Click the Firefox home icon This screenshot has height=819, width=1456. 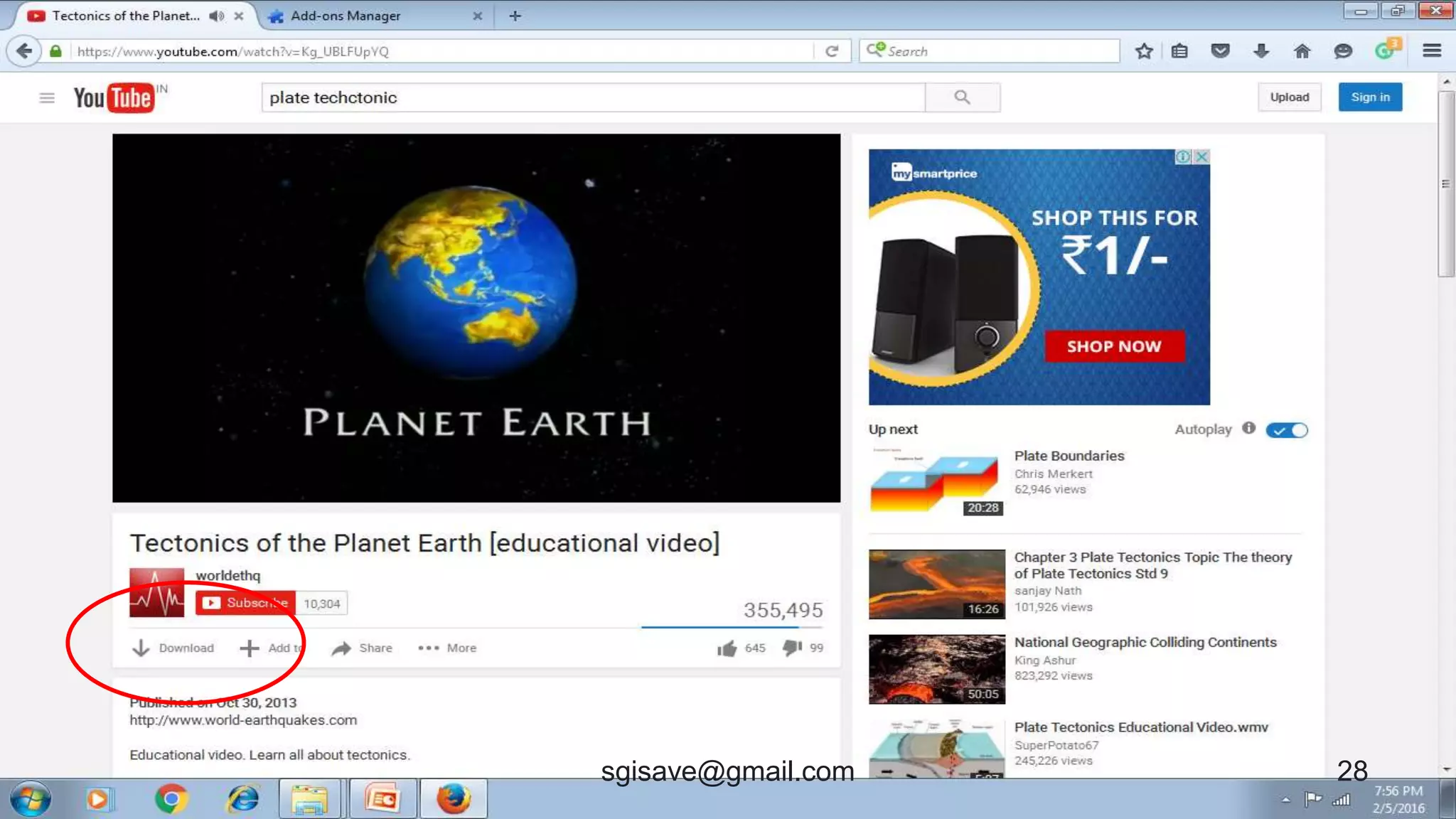(x=1302, y=51)
